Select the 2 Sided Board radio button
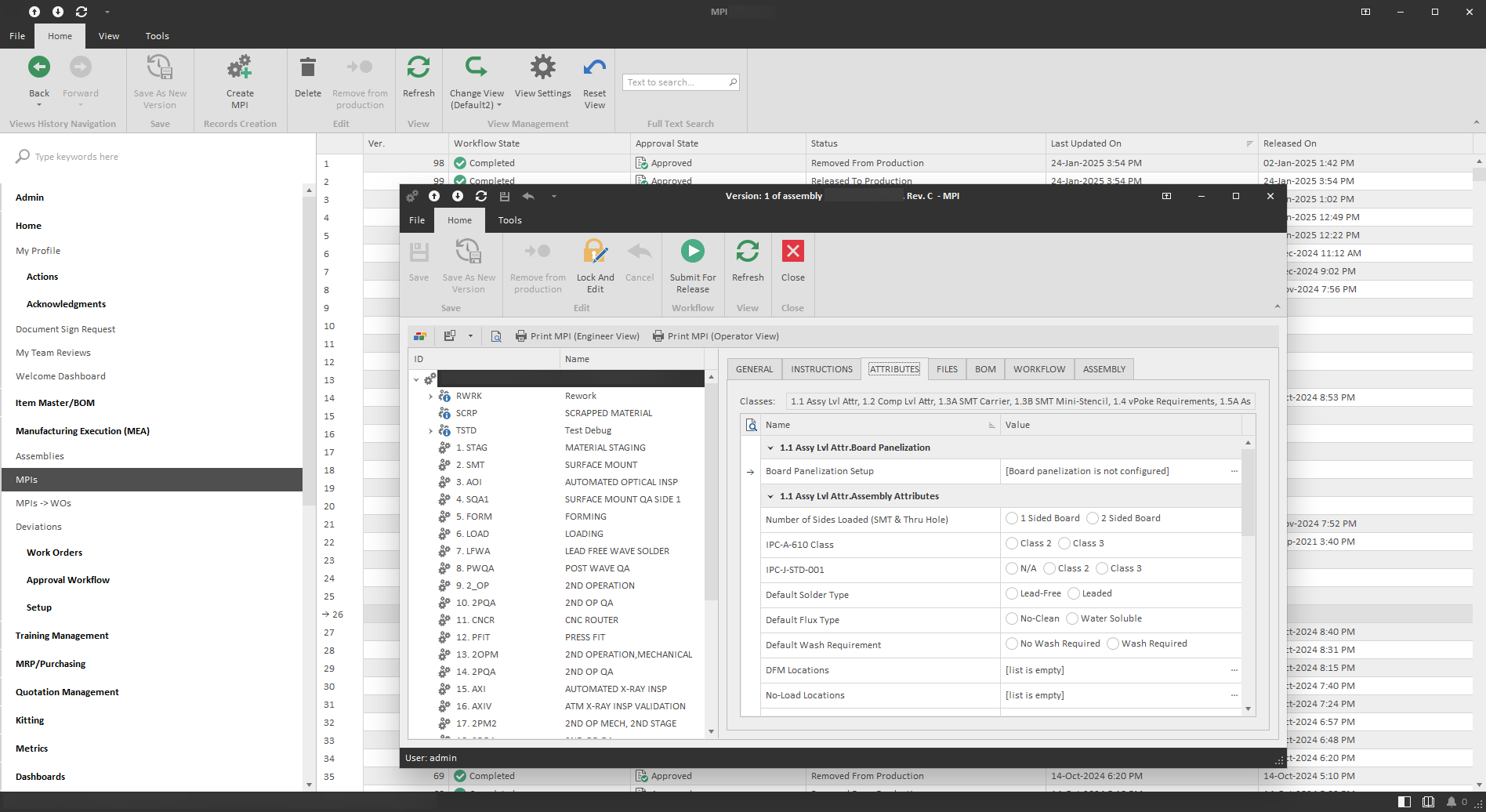 [1093, 519]
